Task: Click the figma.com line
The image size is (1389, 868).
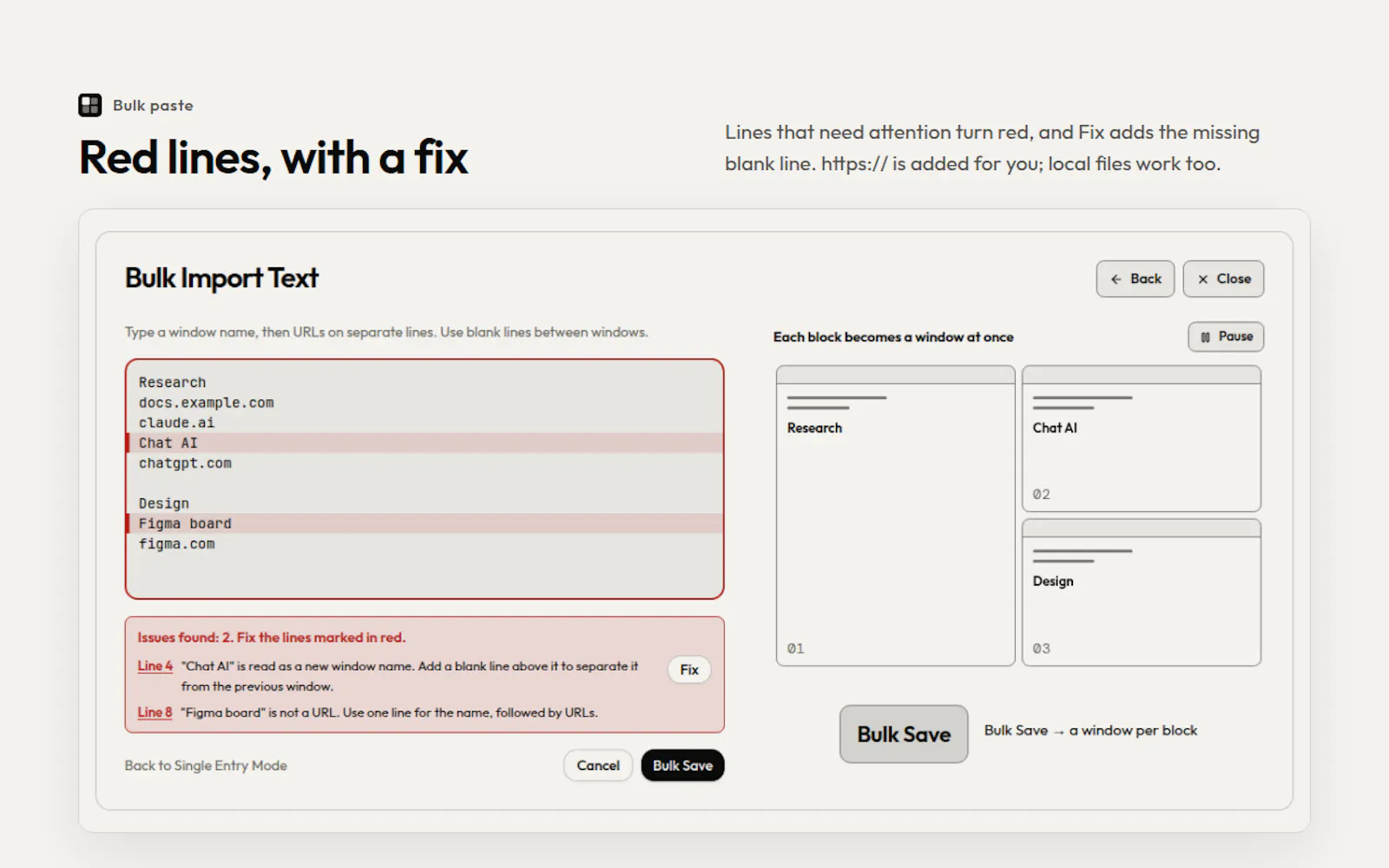Action: click(176, 544)
